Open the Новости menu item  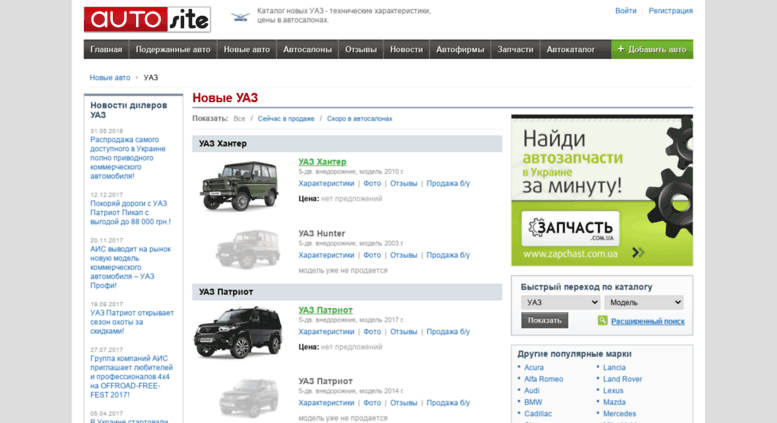406,50
